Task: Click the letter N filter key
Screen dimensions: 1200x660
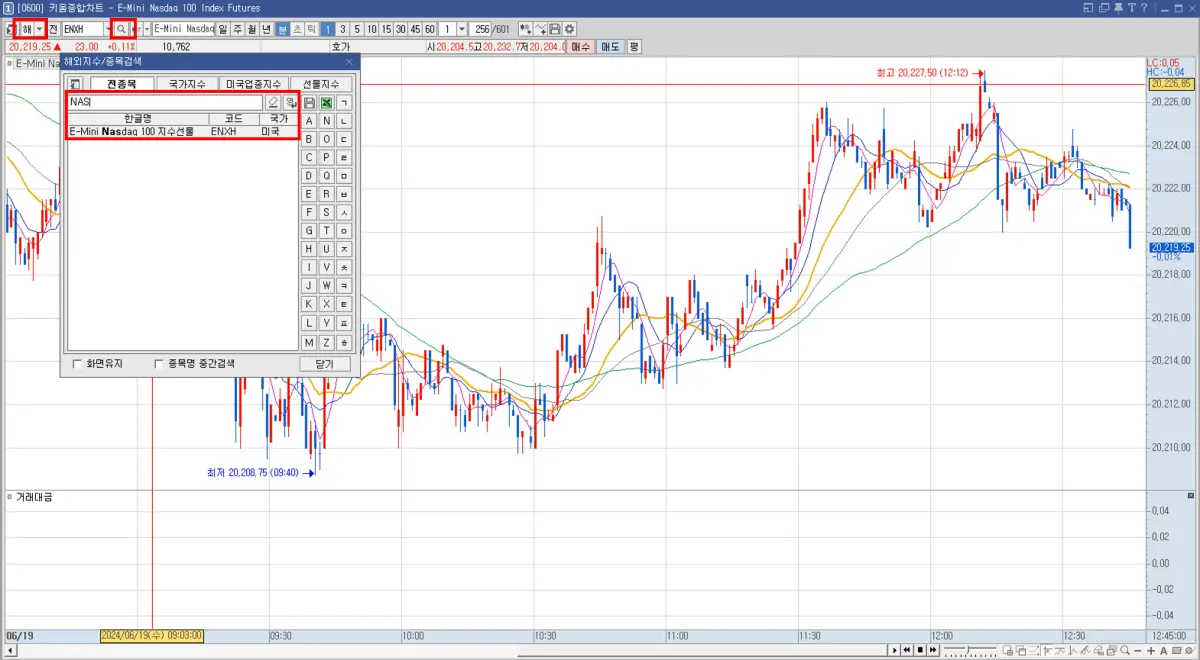Action: click(x=326, y=121)
